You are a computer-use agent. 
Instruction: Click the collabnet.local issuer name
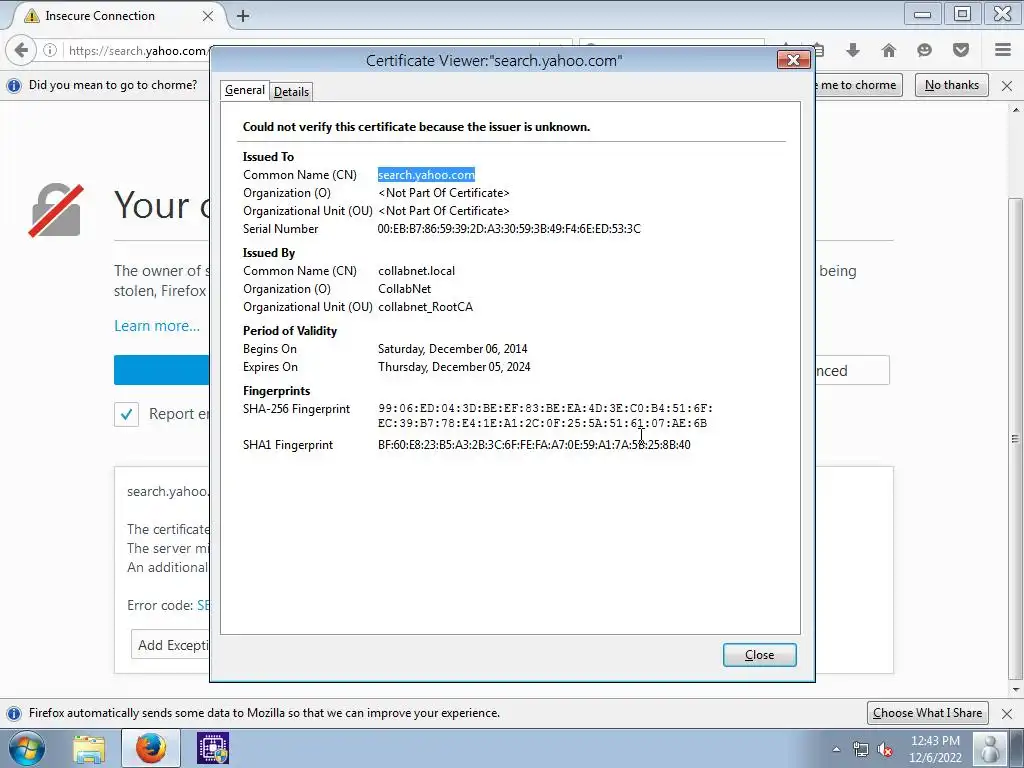[417, 271]
